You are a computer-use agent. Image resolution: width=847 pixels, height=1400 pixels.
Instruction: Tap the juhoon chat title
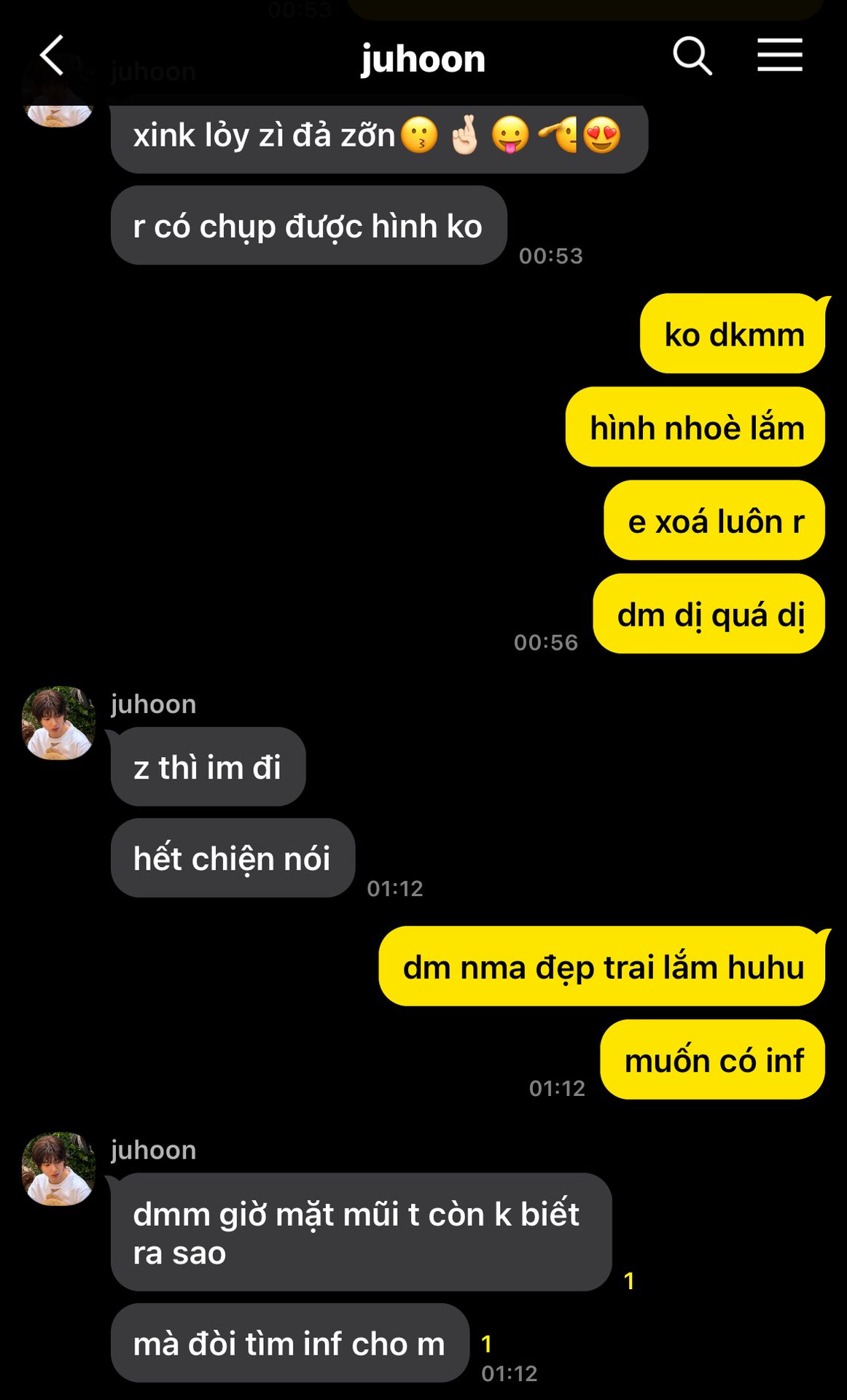tap(423, 58)
